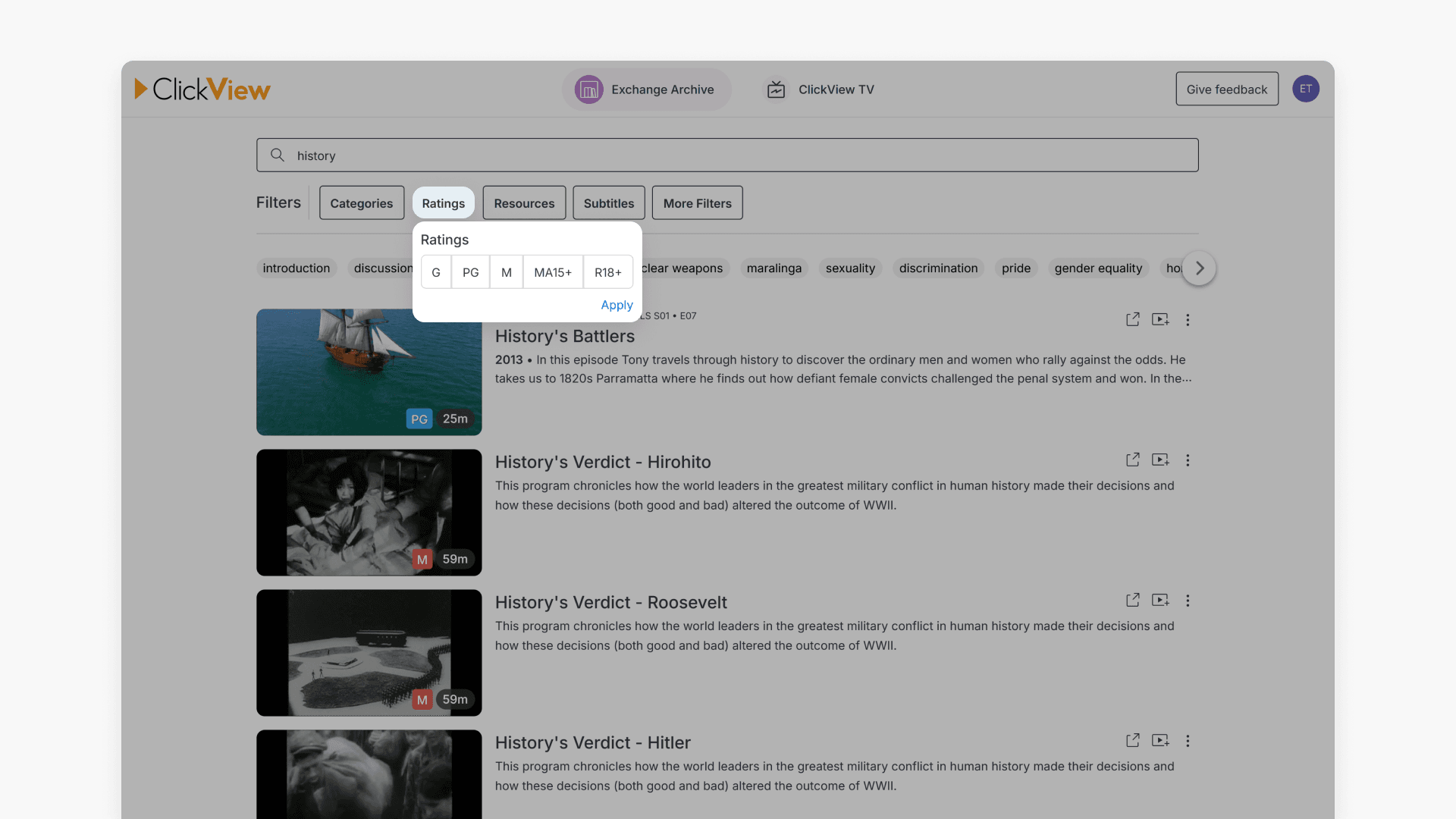Viewport: 1456px width, 819px height.
Task: Click share icon for History's Verdict - Hitler
Action: coord(1132,740)
